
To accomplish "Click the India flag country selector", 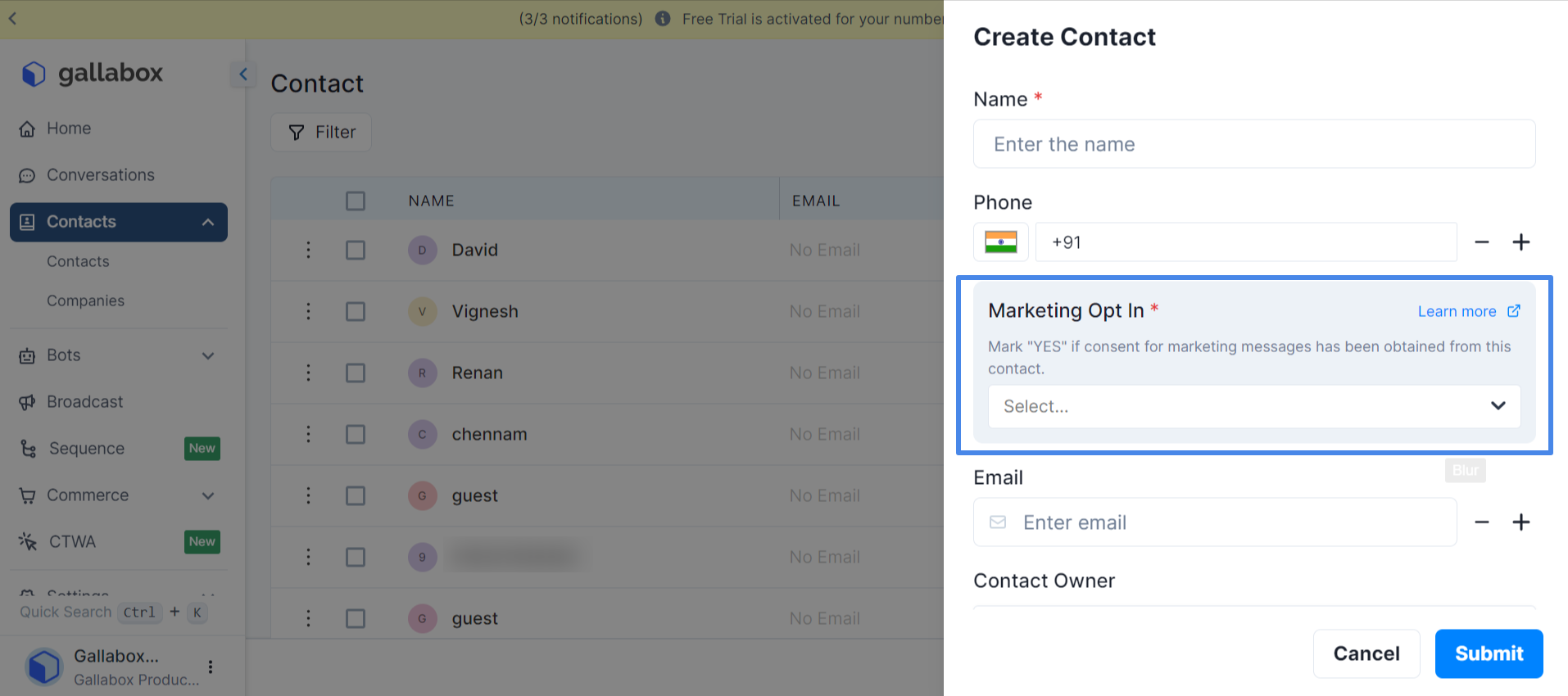I will click(1000, 242).
